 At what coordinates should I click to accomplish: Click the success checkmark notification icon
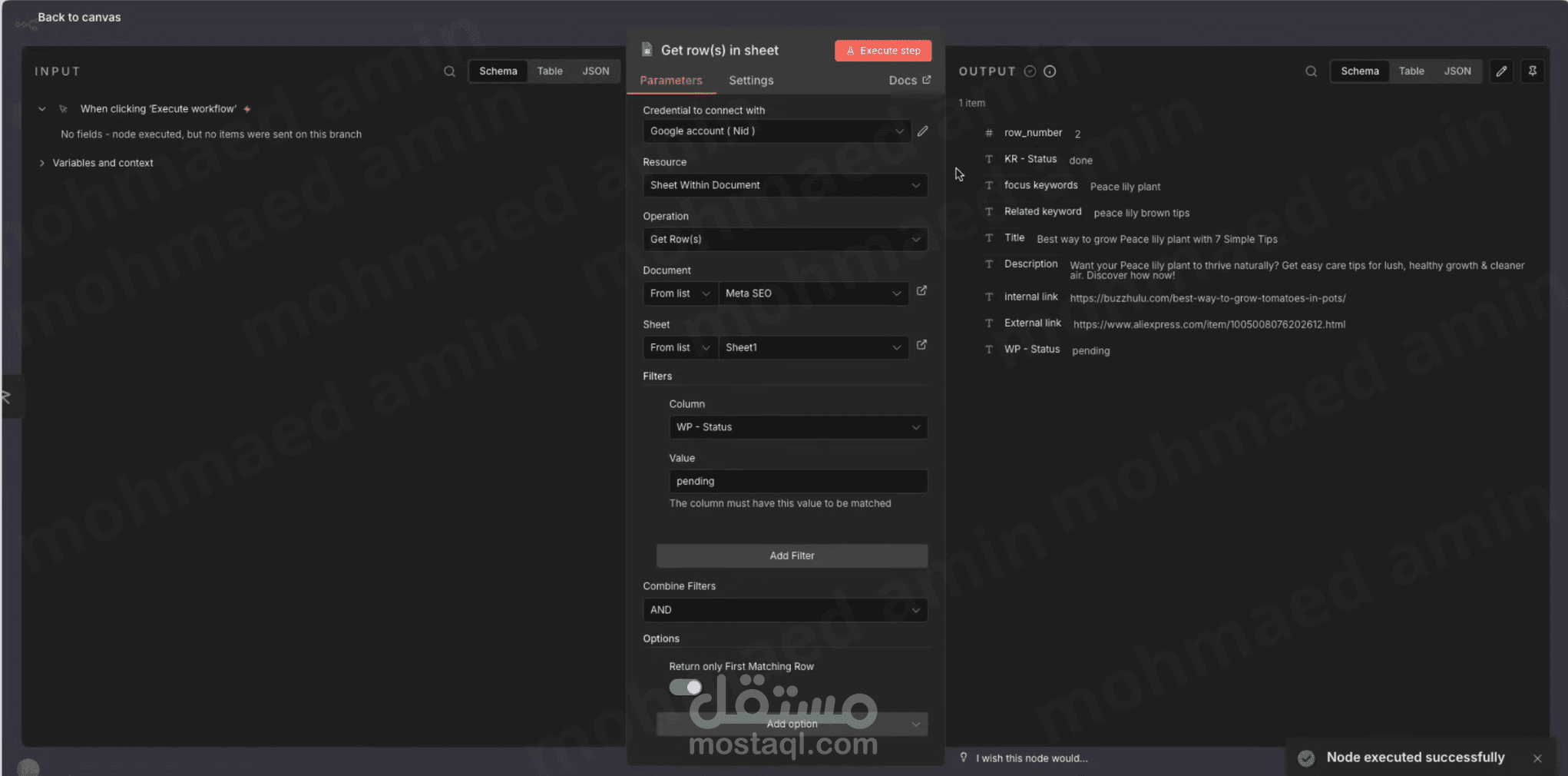(1306, 758)
